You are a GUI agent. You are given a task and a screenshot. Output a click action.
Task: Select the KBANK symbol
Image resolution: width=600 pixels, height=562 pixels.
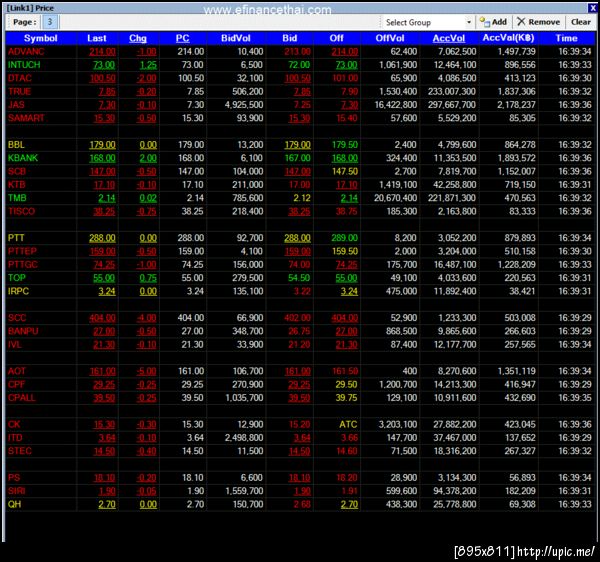coord(23,158)
